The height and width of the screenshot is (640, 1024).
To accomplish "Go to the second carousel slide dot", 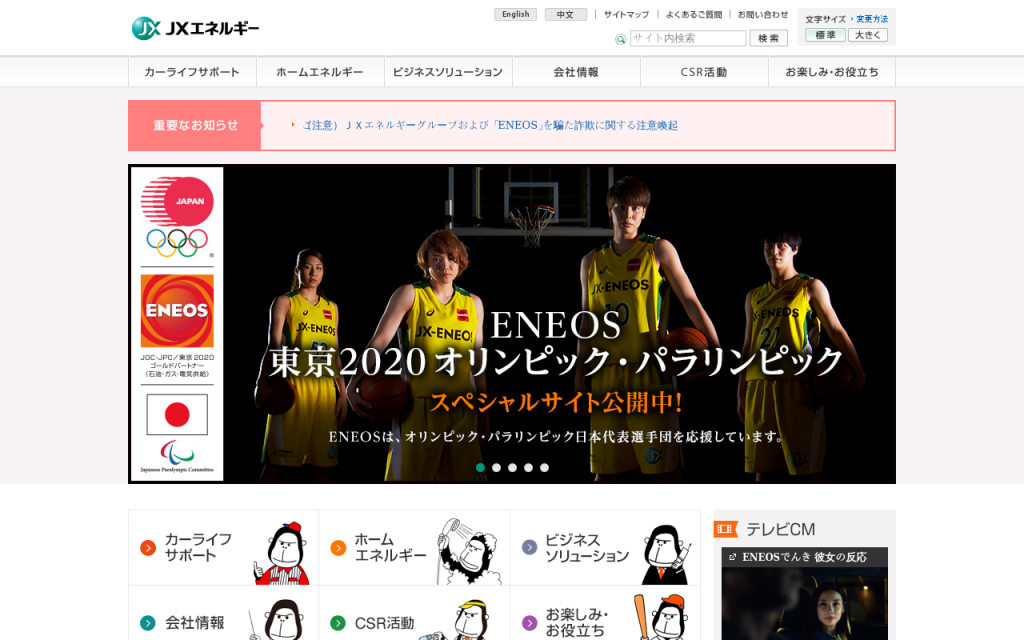I will [x=496, y=468].
